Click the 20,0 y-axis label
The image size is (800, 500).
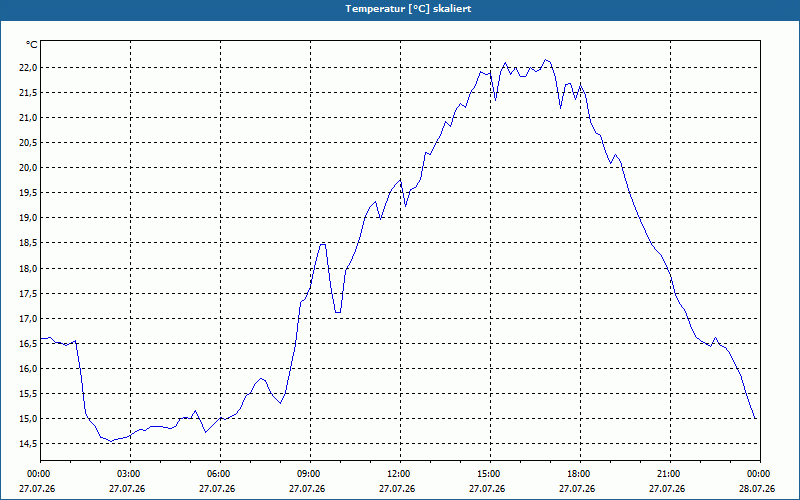(x=29, y=168)
